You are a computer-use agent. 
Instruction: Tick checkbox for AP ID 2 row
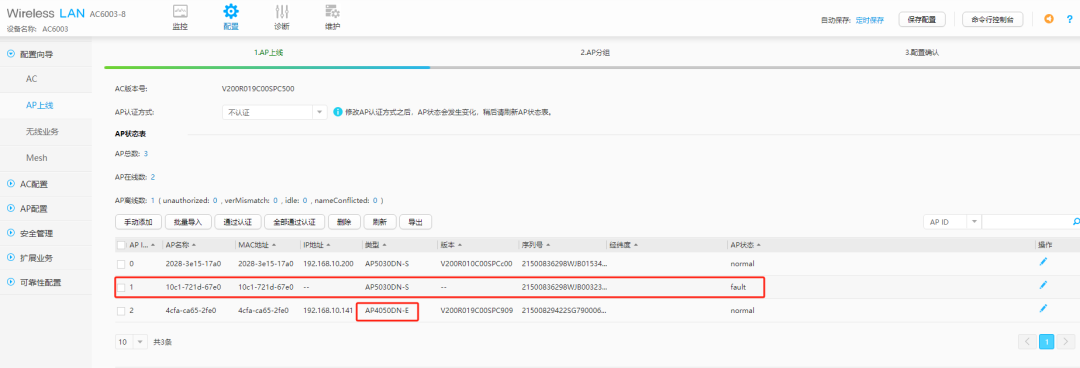point(121,311)
